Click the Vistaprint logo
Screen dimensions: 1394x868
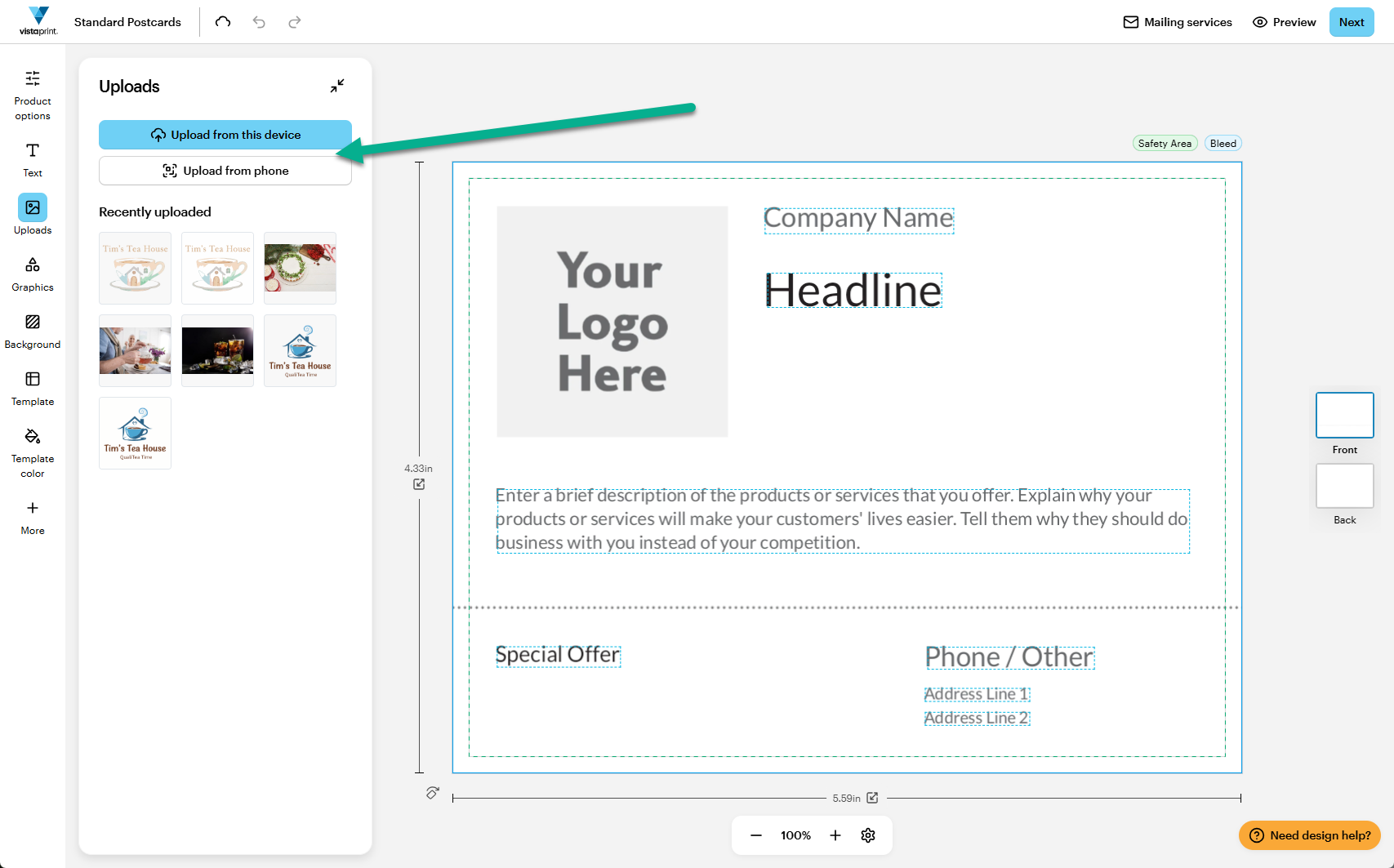(x=38, y=21)
